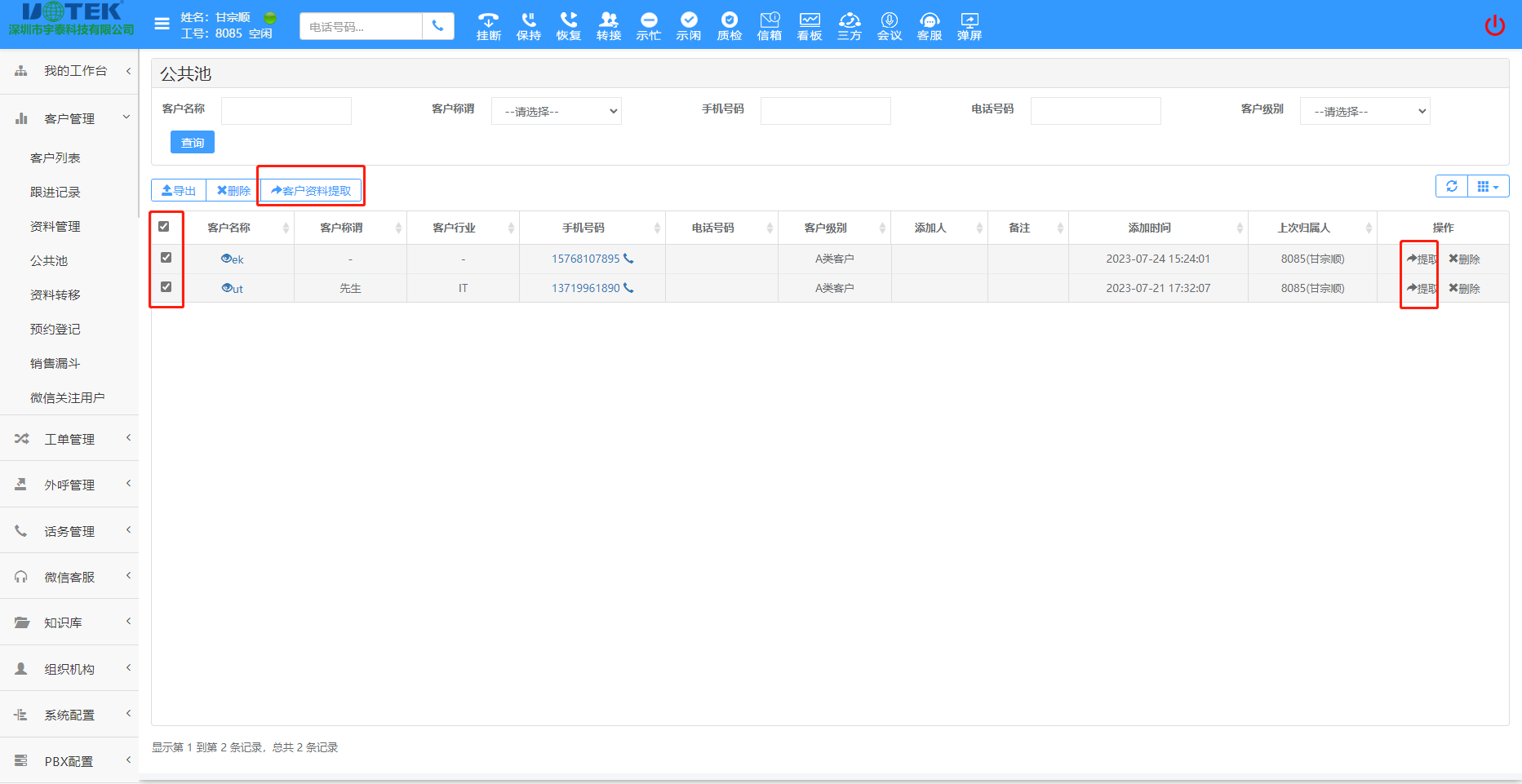Open 客户列表 in the sidebar
The width and height of the screenshot is (1522, 784).
(55, 157)
